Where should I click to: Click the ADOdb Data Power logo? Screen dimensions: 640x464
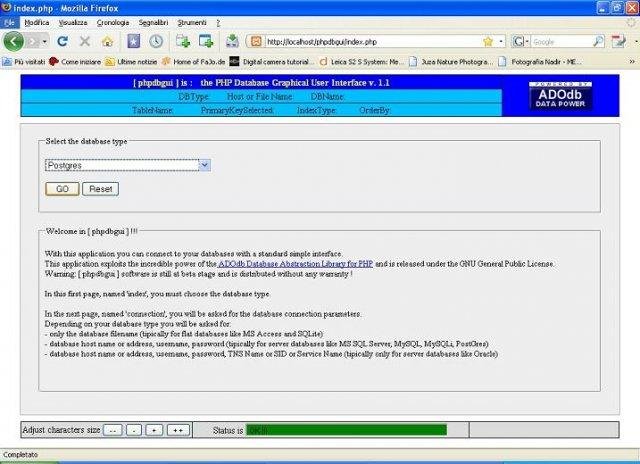click(560, 95)
